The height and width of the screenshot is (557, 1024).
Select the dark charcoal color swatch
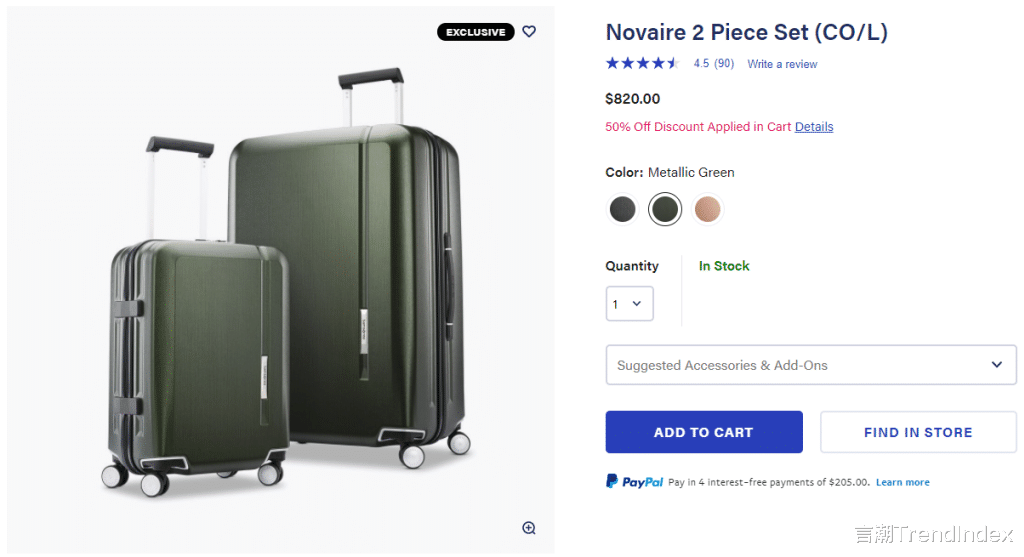click(622, 210)
